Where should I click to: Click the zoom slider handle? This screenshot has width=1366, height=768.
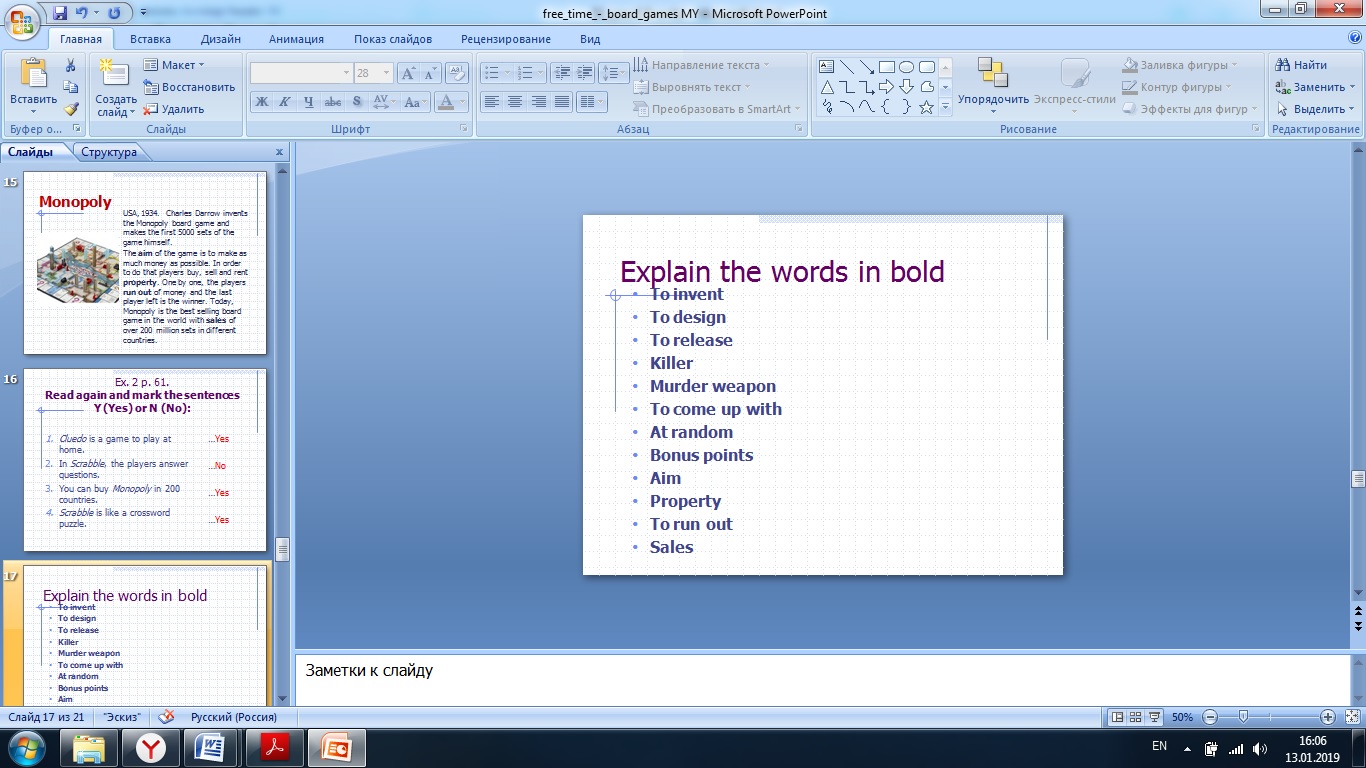1243,717
